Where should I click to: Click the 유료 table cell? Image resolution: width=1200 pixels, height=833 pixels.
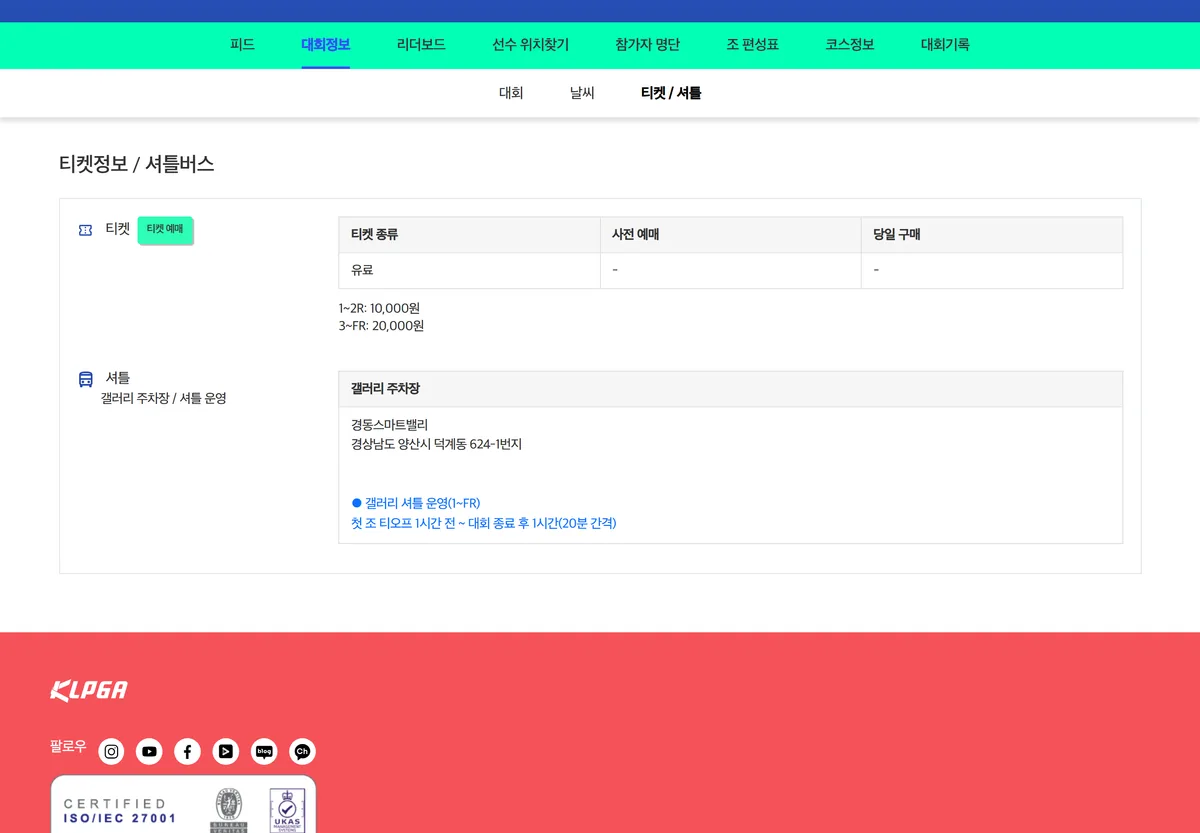pyautogui.click(x=470, y=270)
